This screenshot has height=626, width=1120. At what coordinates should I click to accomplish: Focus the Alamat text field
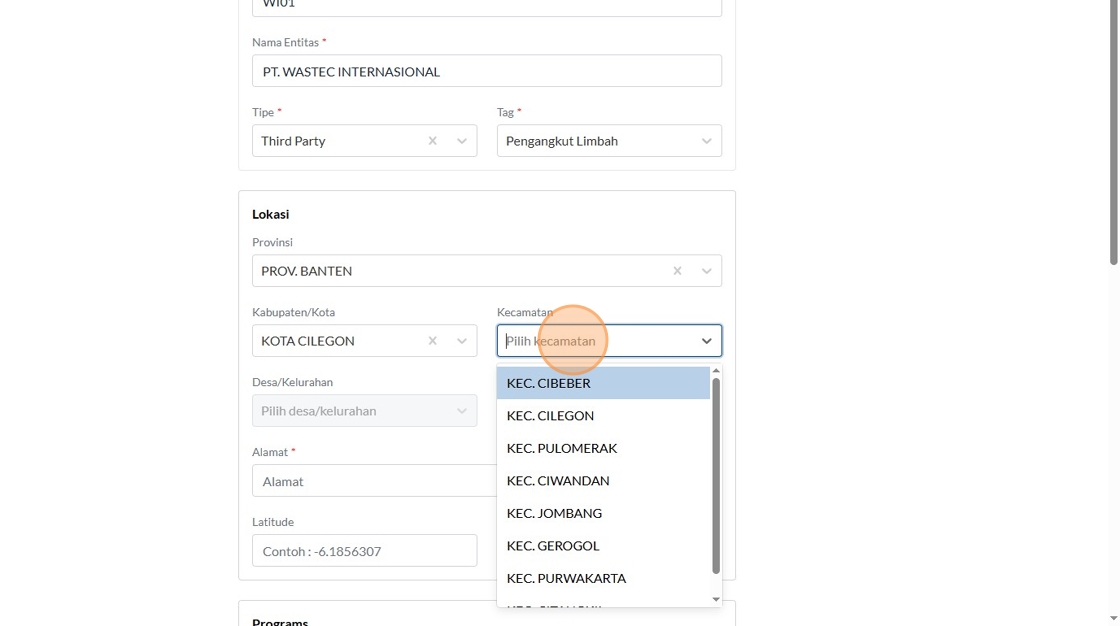[x=374, y=481]
